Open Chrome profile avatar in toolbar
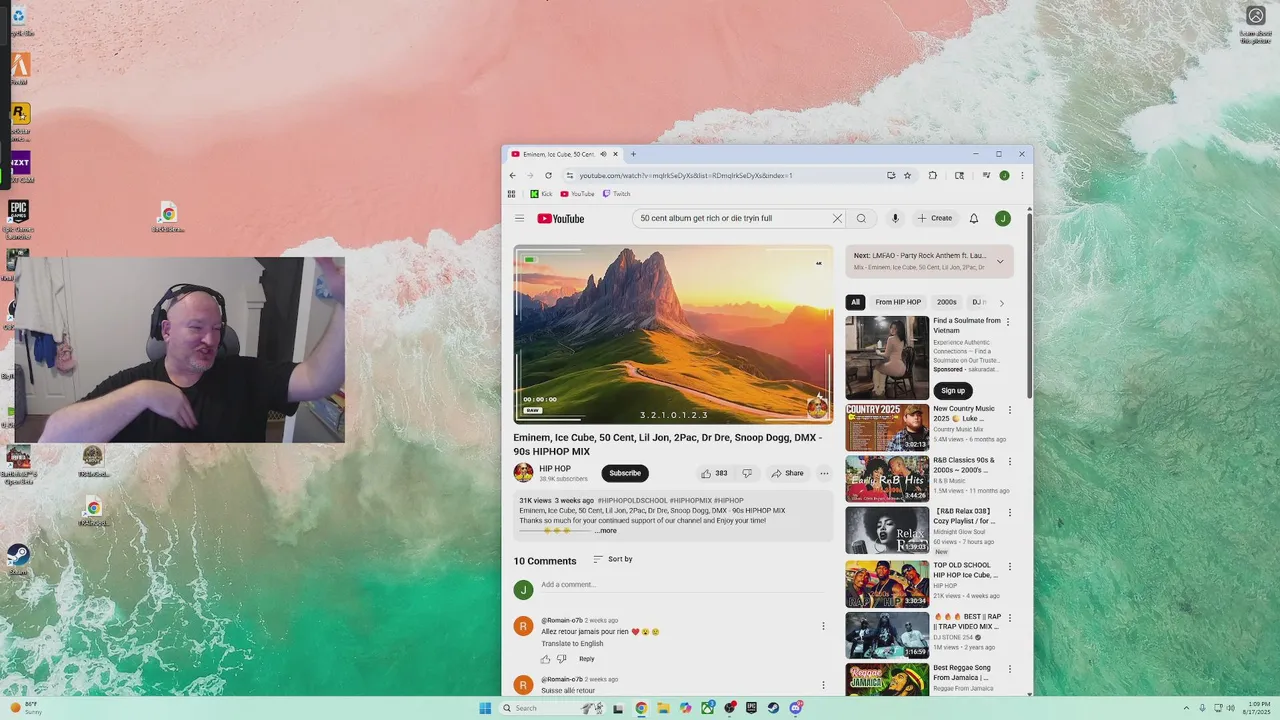Screen dimensions: 1280x720 point(1004,175)
